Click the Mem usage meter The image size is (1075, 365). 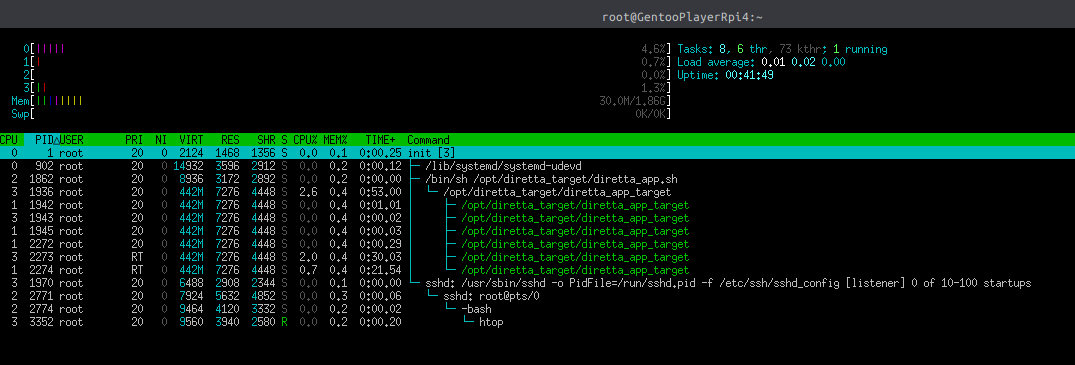tap(341, 101)
